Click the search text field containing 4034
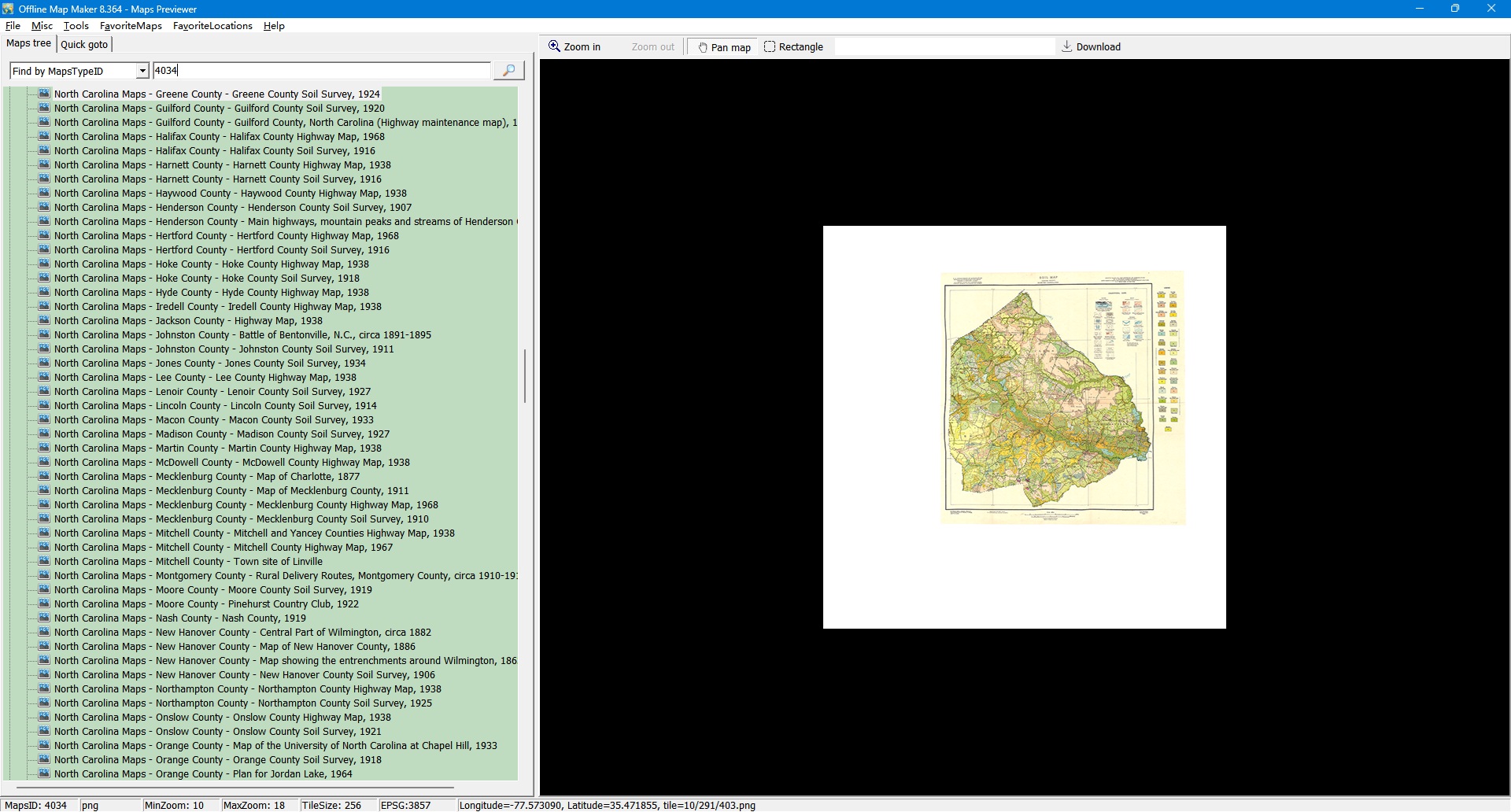 pyautogui.click(x=321, y=71)
